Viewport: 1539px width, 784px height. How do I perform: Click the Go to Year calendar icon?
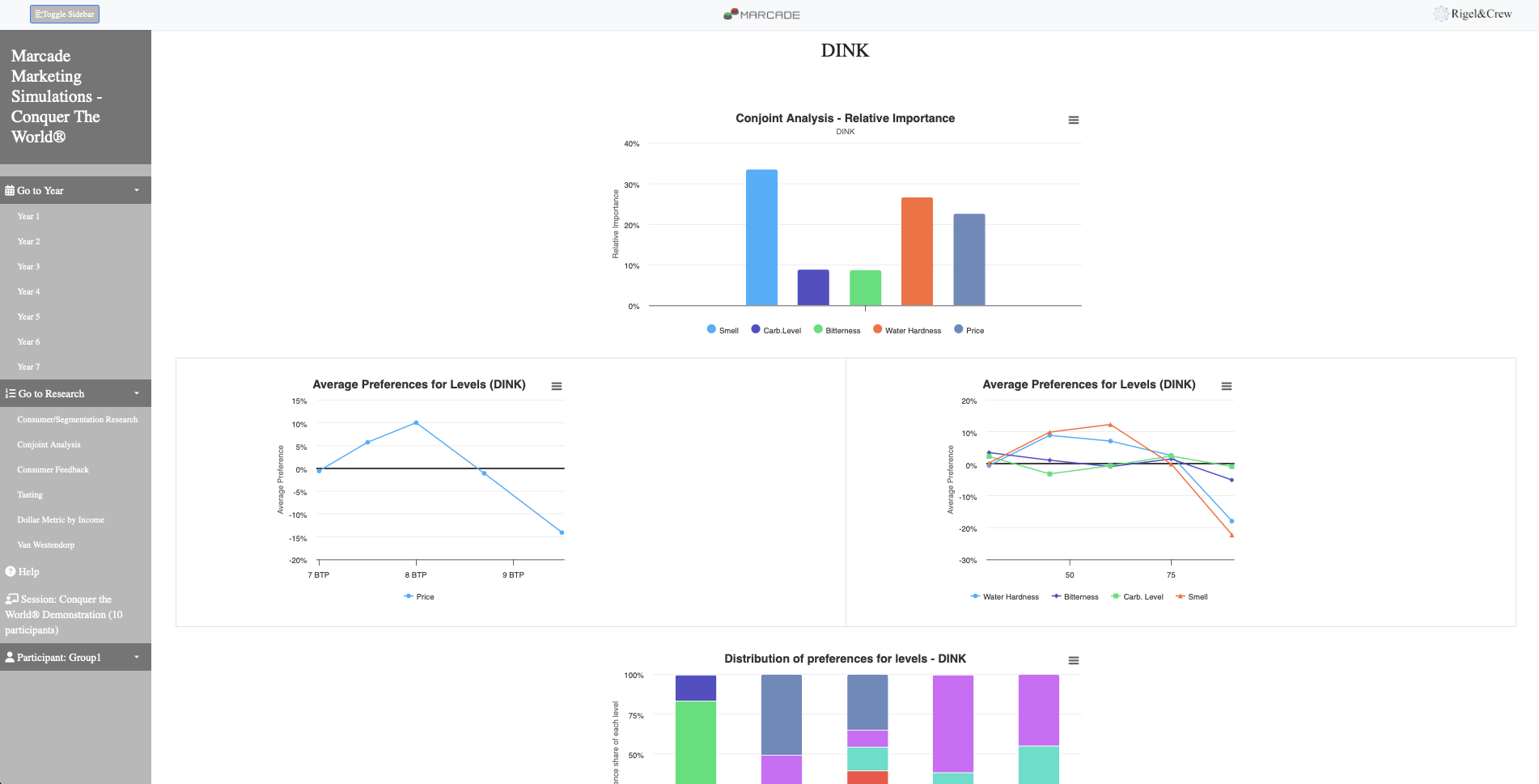10,190
